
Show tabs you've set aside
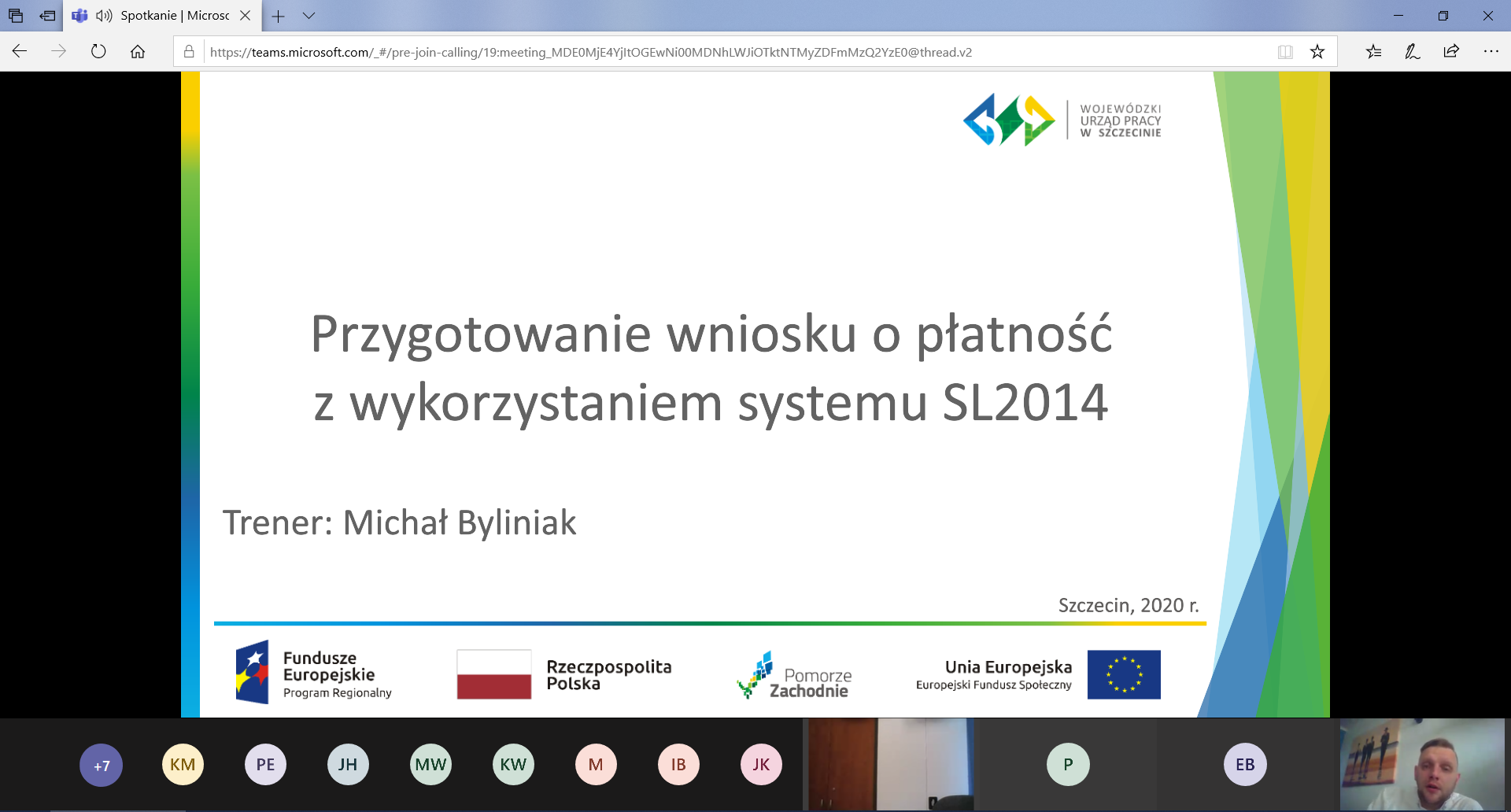coord(16,16)
